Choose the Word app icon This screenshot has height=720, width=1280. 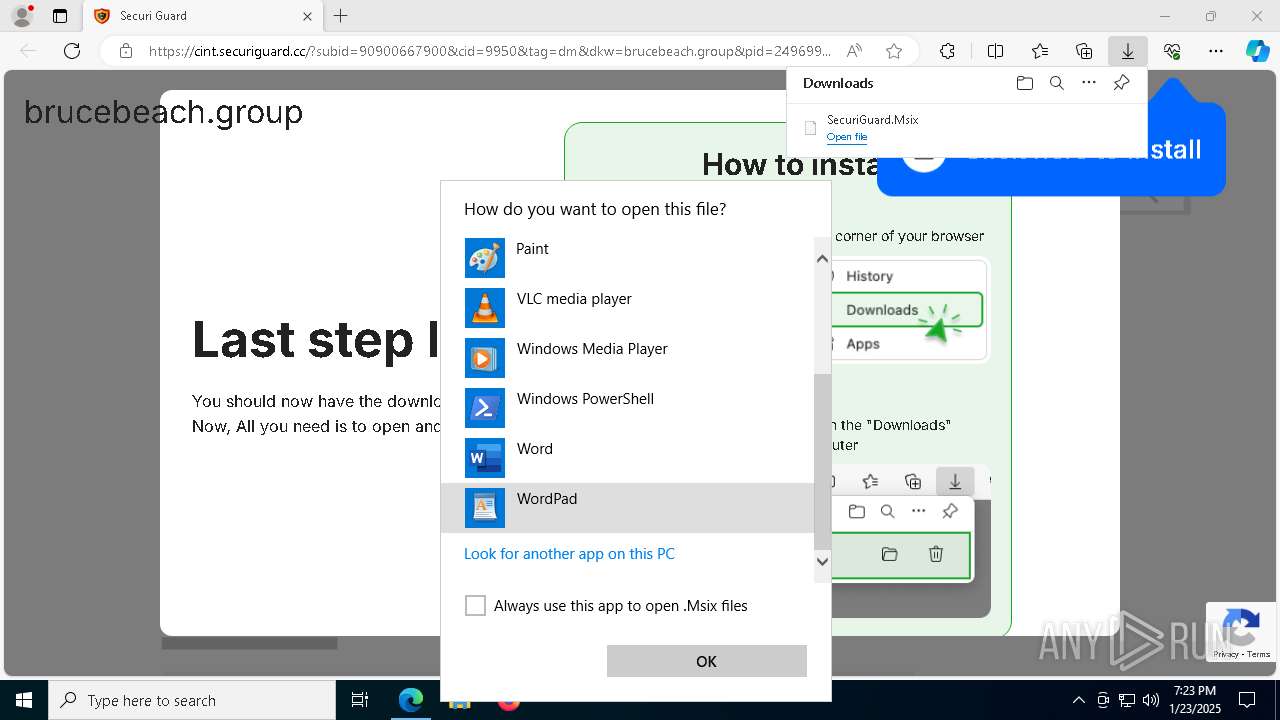click(x=485, y=458)
